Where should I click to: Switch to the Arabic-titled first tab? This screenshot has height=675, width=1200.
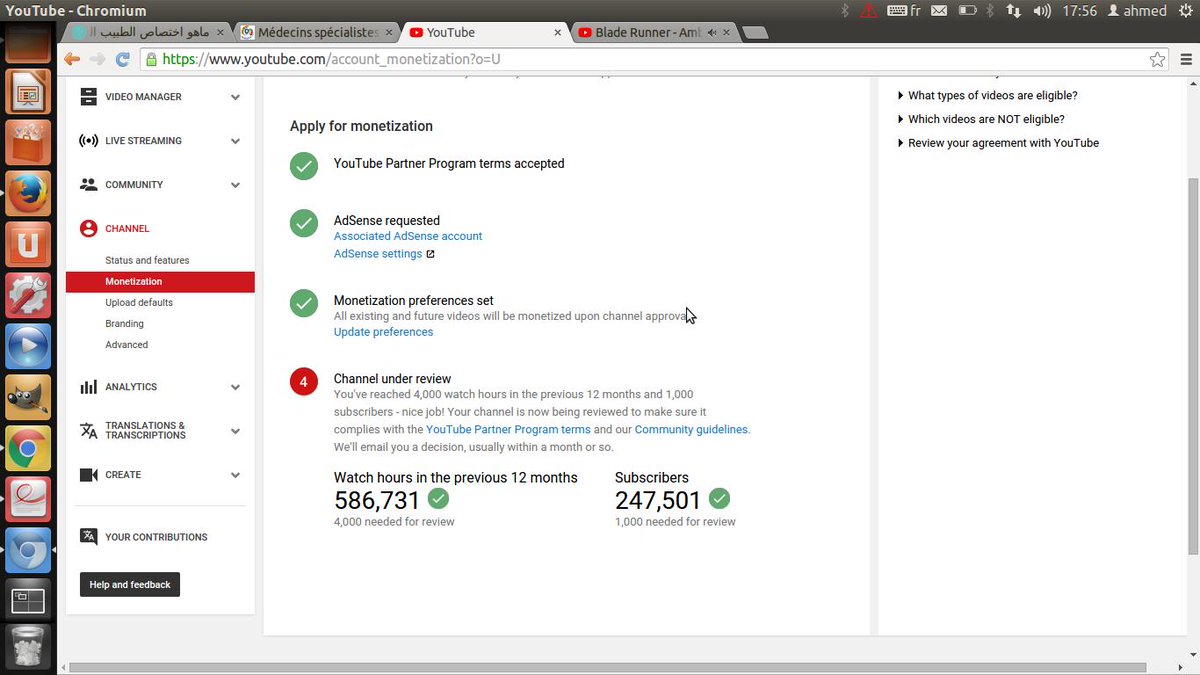(x=147, y=32)
